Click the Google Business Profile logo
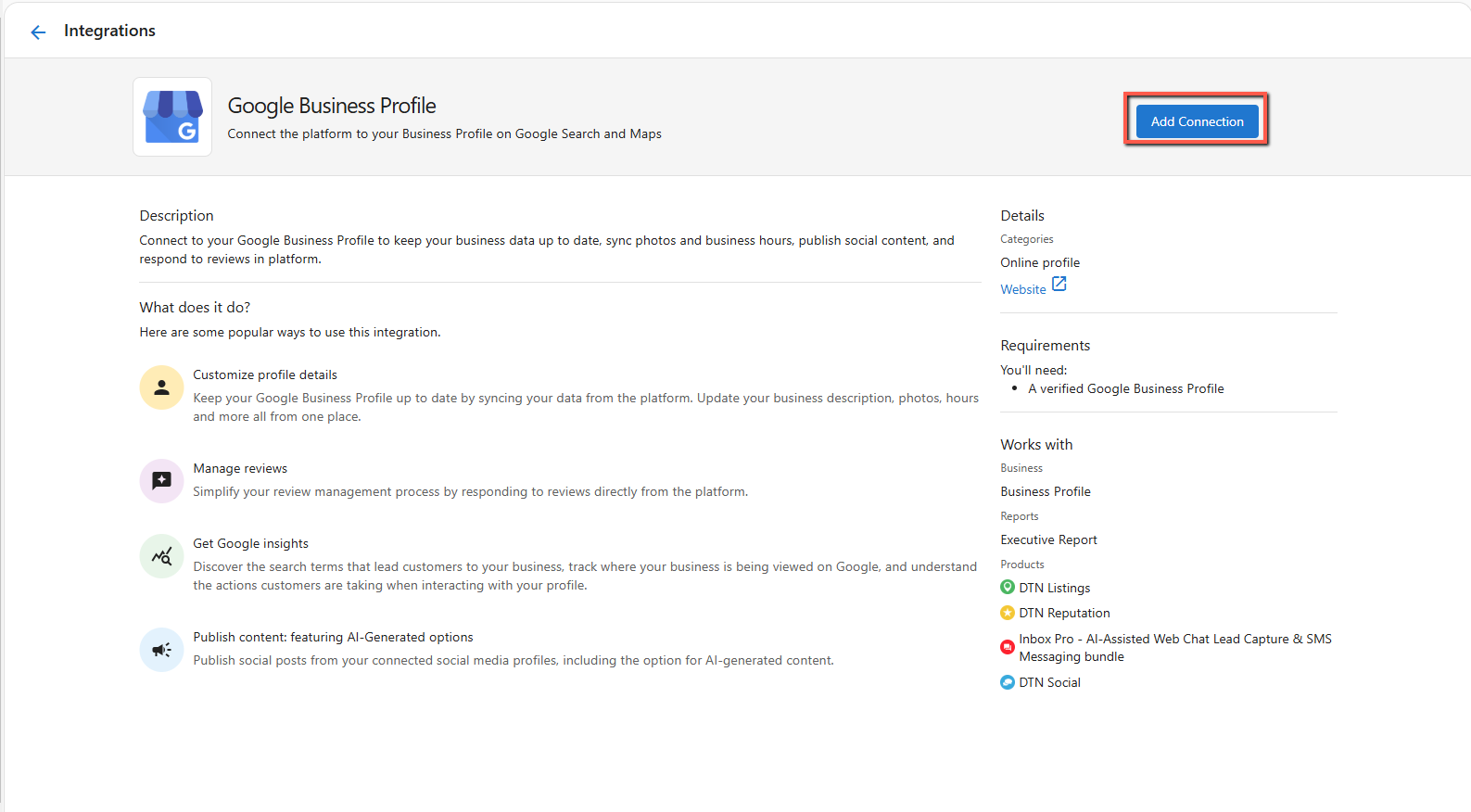The image size is (1471, 812). 172,117
